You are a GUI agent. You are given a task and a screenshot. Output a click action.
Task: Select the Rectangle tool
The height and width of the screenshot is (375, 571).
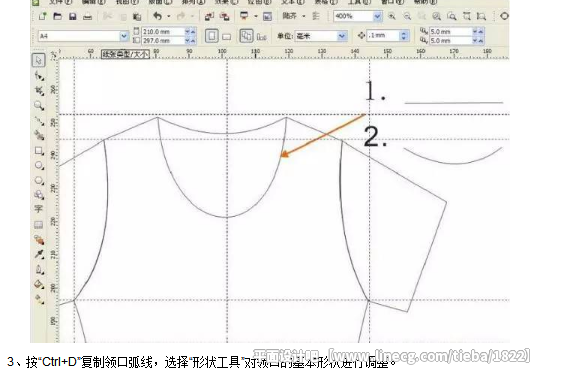click(x=39, y=151)
